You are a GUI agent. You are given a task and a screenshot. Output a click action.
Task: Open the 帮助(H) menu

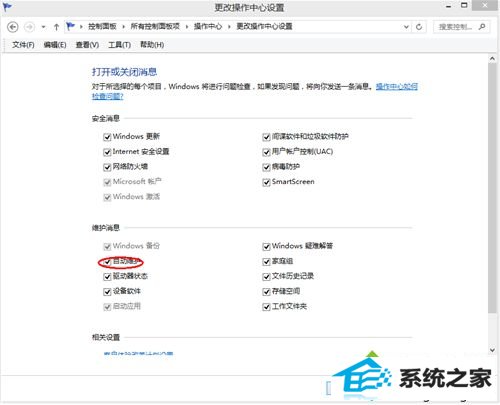(x=152, y=45)
